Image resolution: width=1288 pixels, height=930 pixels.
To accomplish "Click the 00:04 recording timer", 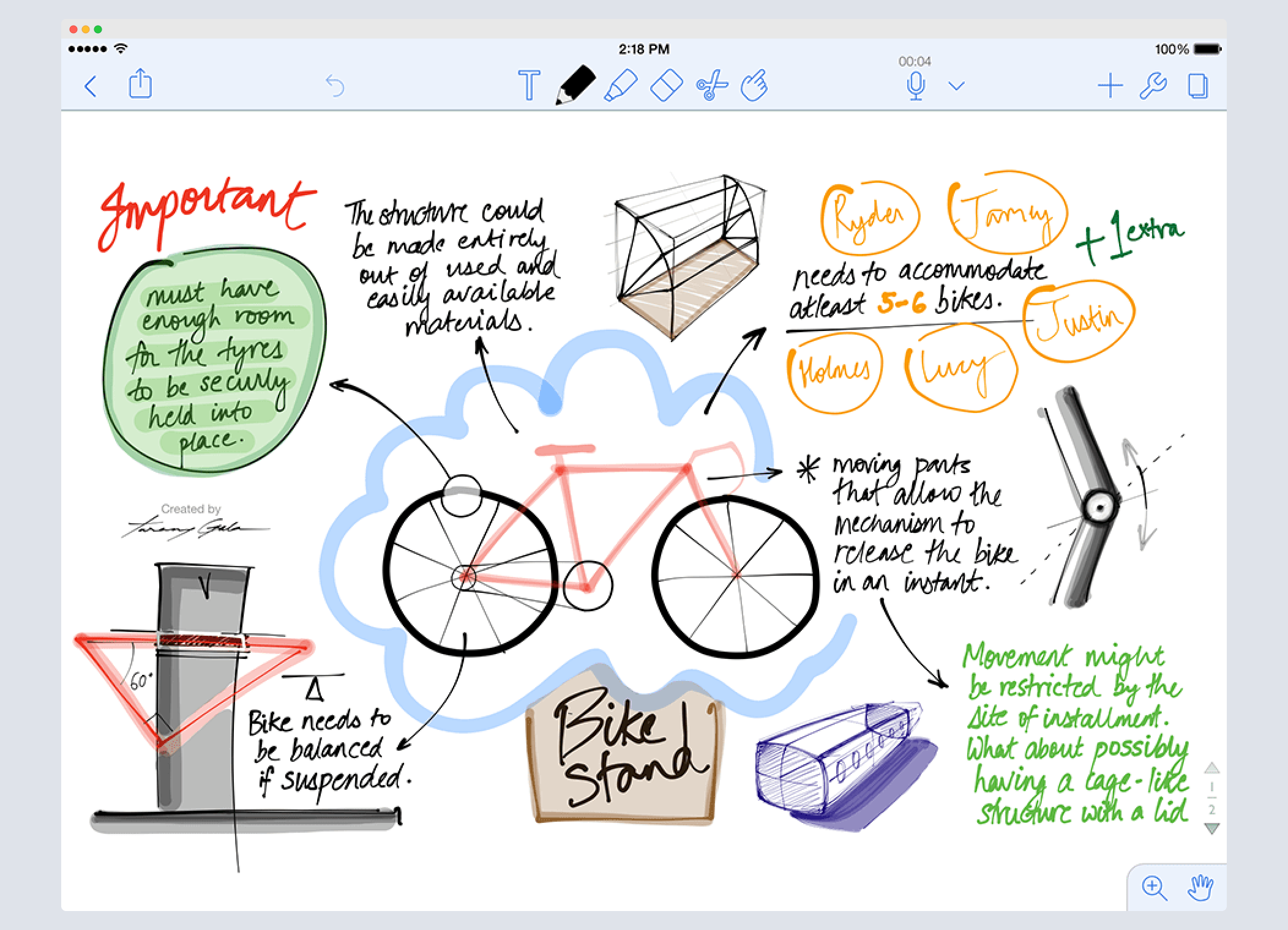I will (915, 61).
